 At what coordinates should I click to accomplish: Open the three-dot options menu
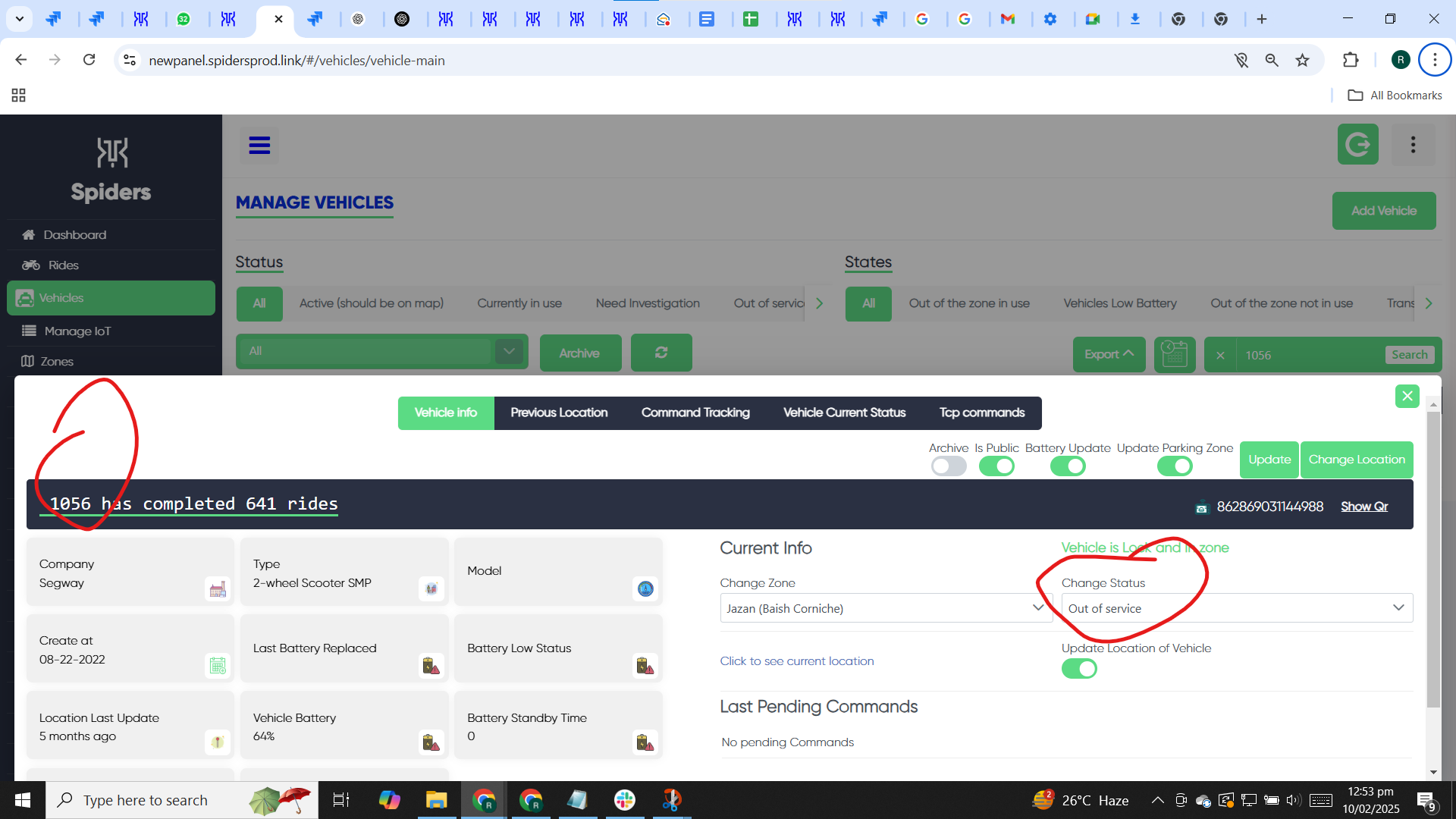pos(1413,145)
